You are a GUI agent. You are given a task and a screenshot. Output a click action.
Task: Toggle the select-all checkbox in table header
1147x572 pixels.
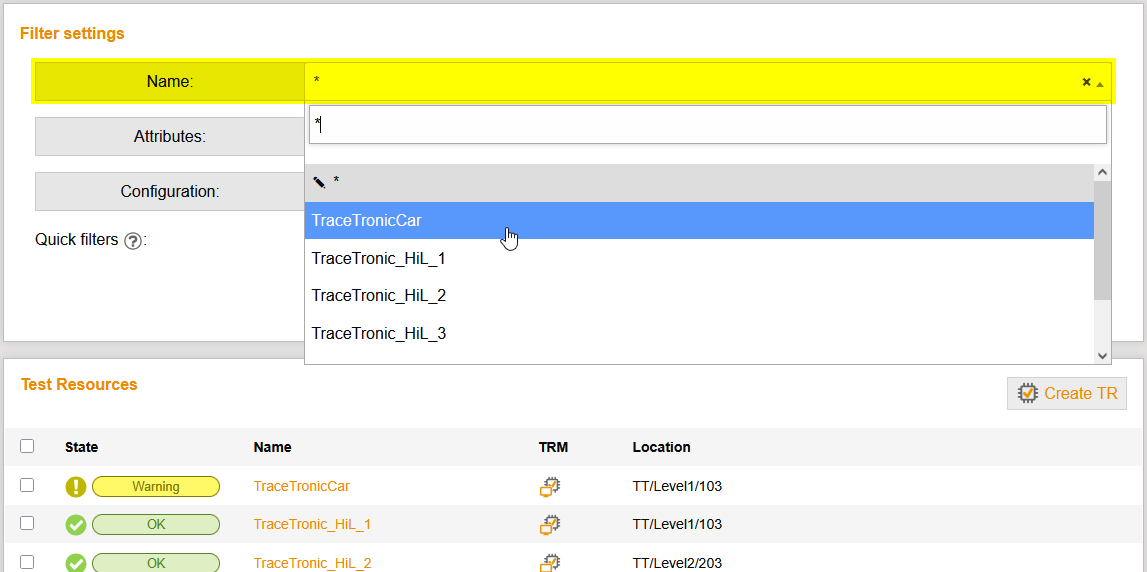click(27, 447)
